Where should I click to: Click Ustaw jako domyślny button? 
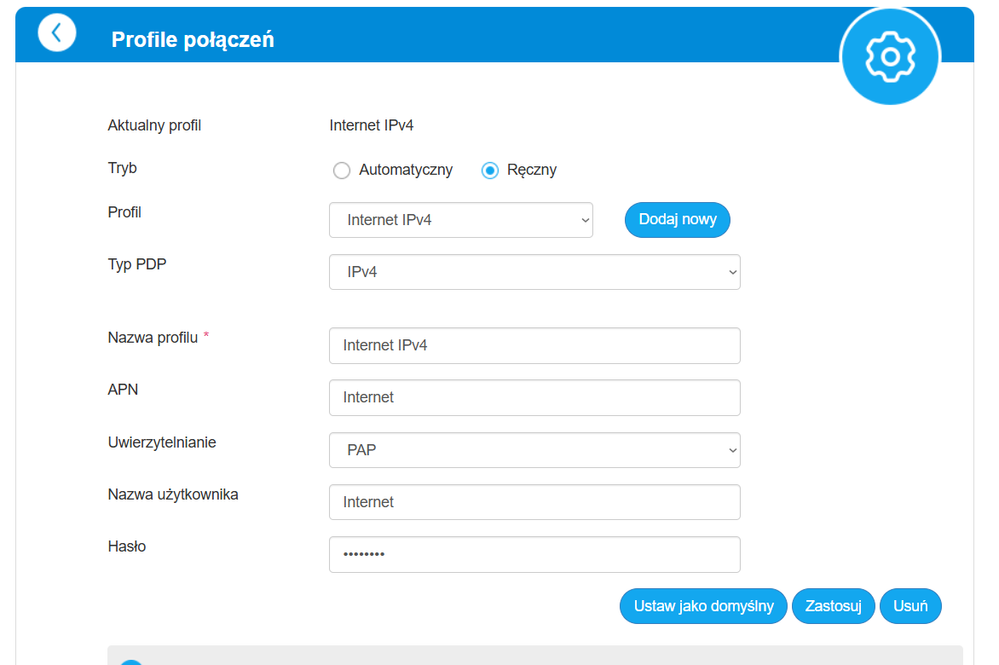click(703, 606)
